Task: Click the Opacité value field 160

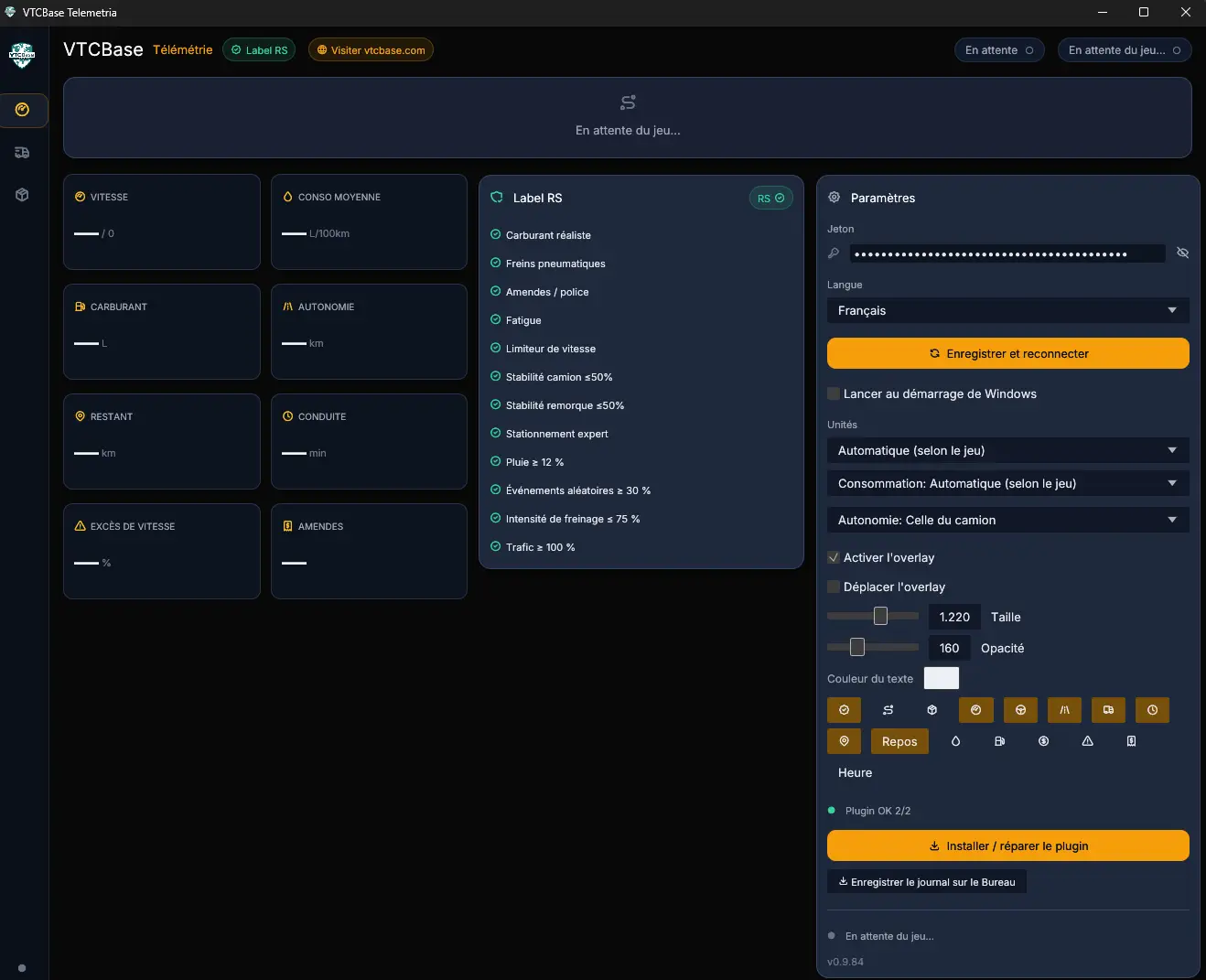Action: click(x=949, y=648)
